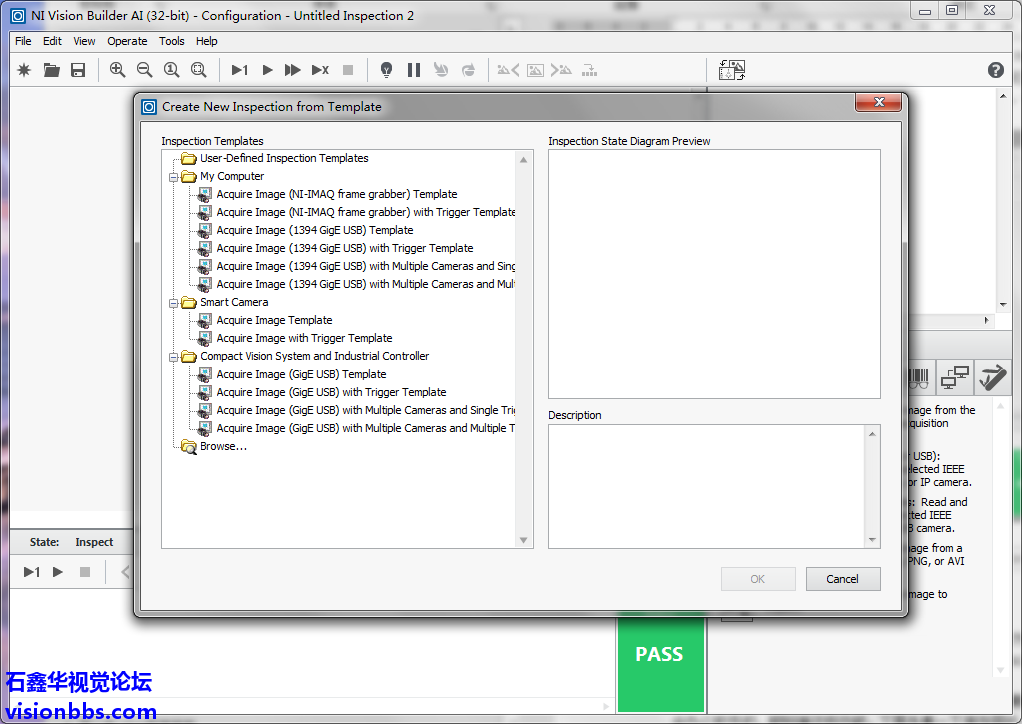Open the Tools menu
Viewport: 1022px width, 724px height.
click(172, 41)
